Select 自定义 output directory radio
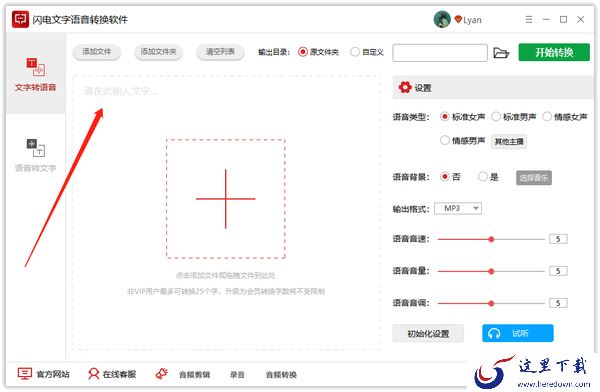The image size is (600, 392). click(x=355, y=52)
